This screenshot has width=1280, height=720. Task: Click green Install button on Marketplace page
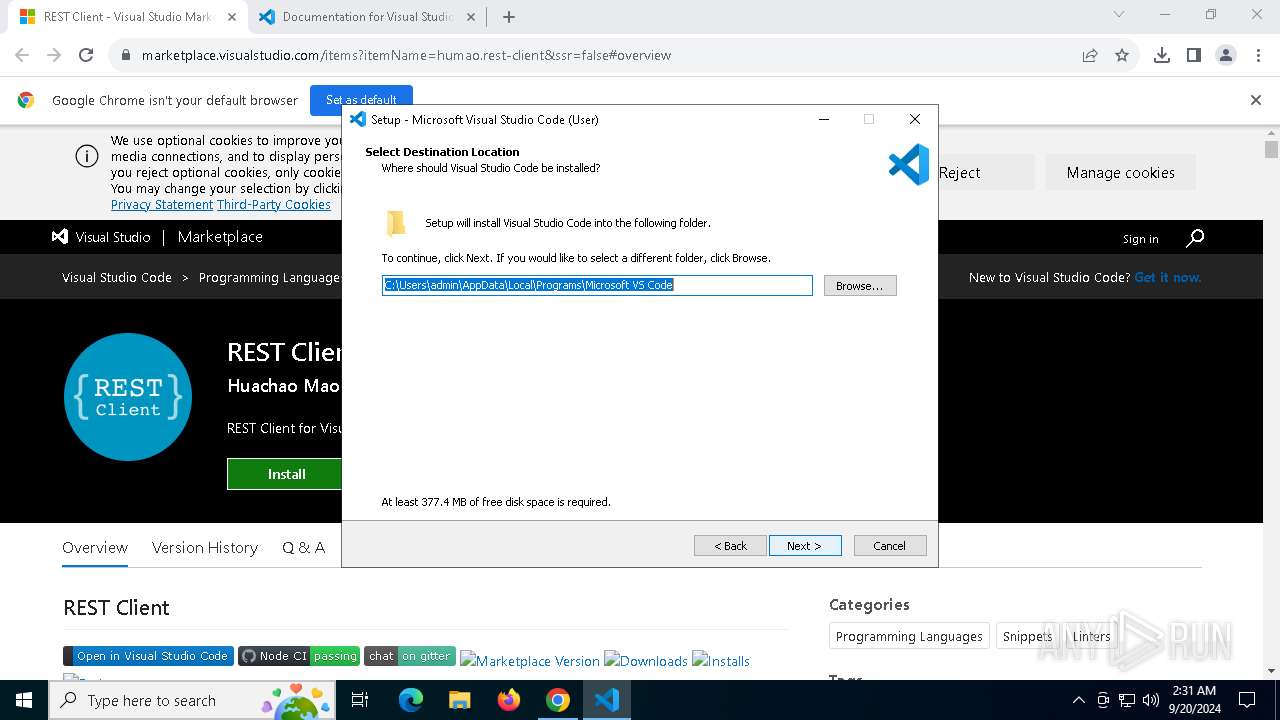point(285,474)
